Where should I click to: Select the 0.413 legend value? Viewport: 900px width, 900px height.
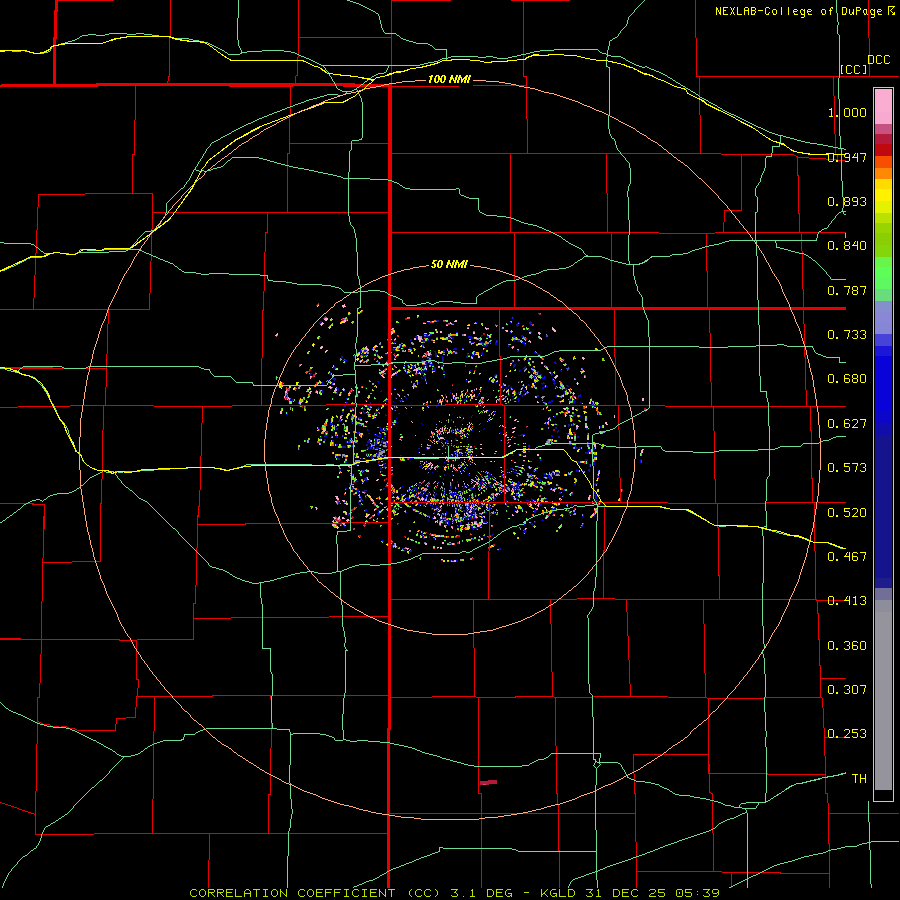click(847, 601)
